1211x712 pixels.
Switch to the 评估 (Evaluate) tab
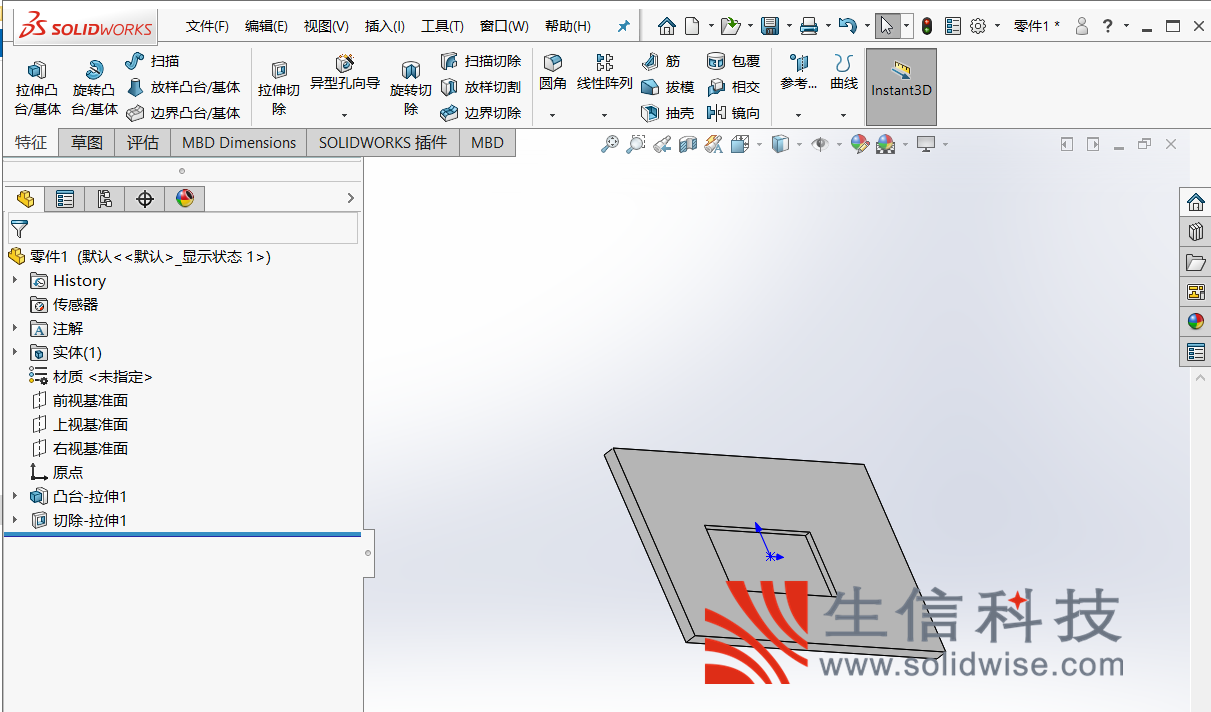(x=143, y=142)
